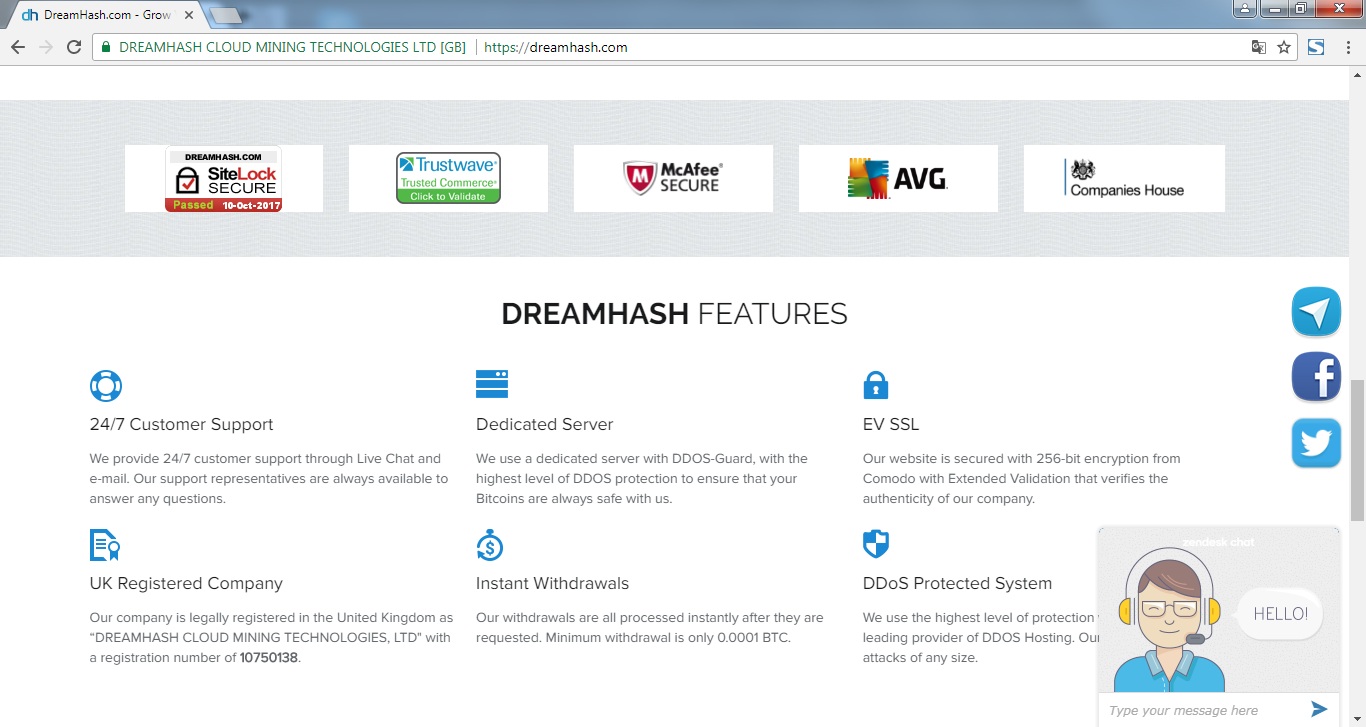Click the Dedicated Server heading
1366x727 pixels.
[x=545, y=424]
